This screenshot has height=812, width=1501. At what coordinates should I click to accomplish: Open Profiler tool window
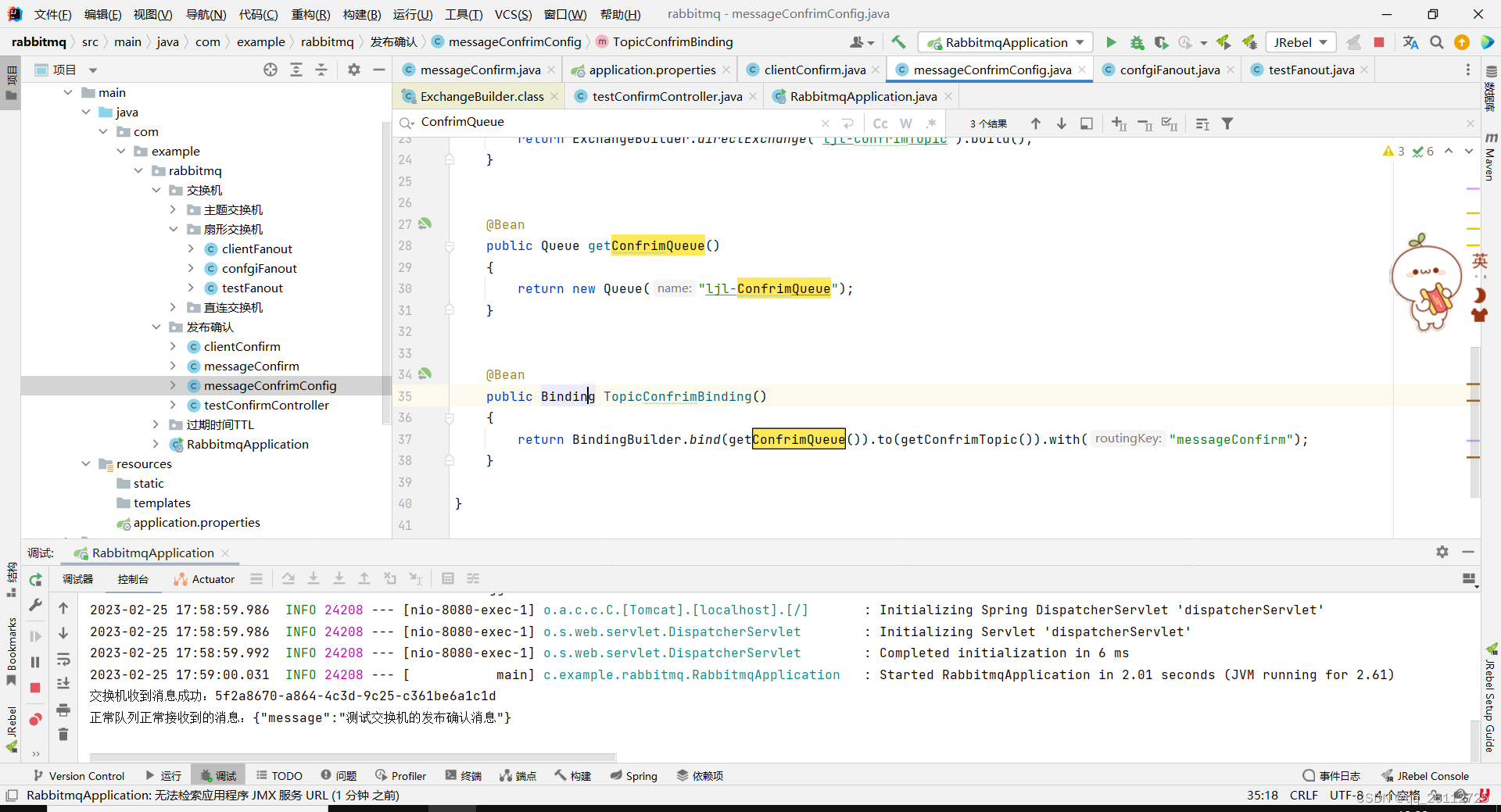pos(400,776)
